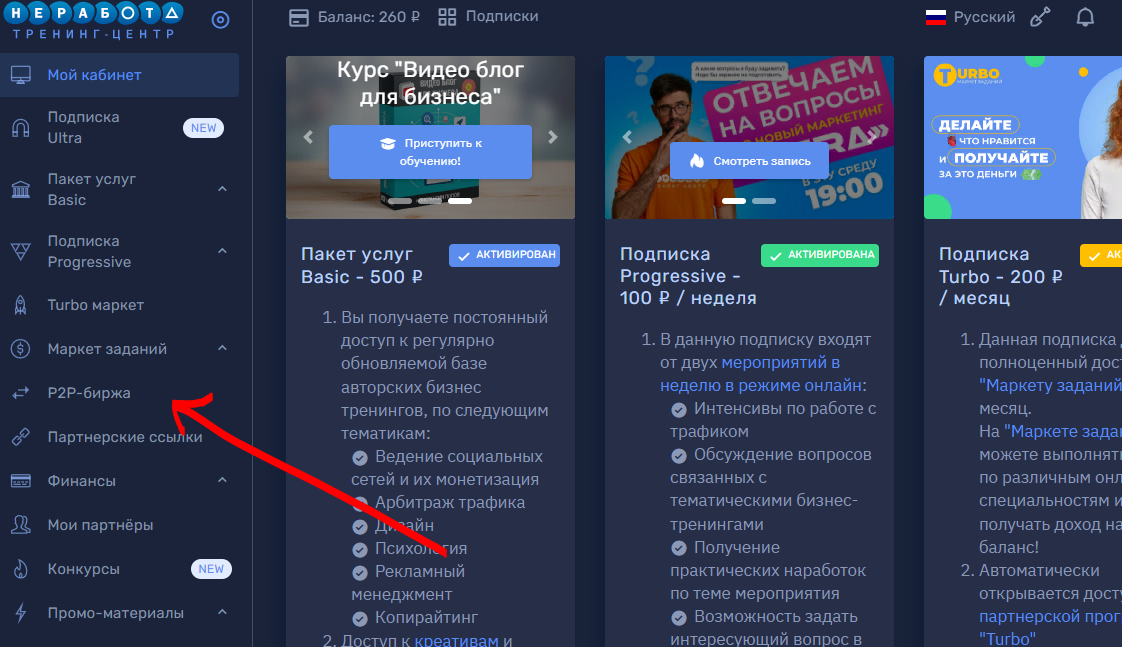Click the wallet card icon beside Баланс
The image size is (1122, 647).
[x=298, y=17]
